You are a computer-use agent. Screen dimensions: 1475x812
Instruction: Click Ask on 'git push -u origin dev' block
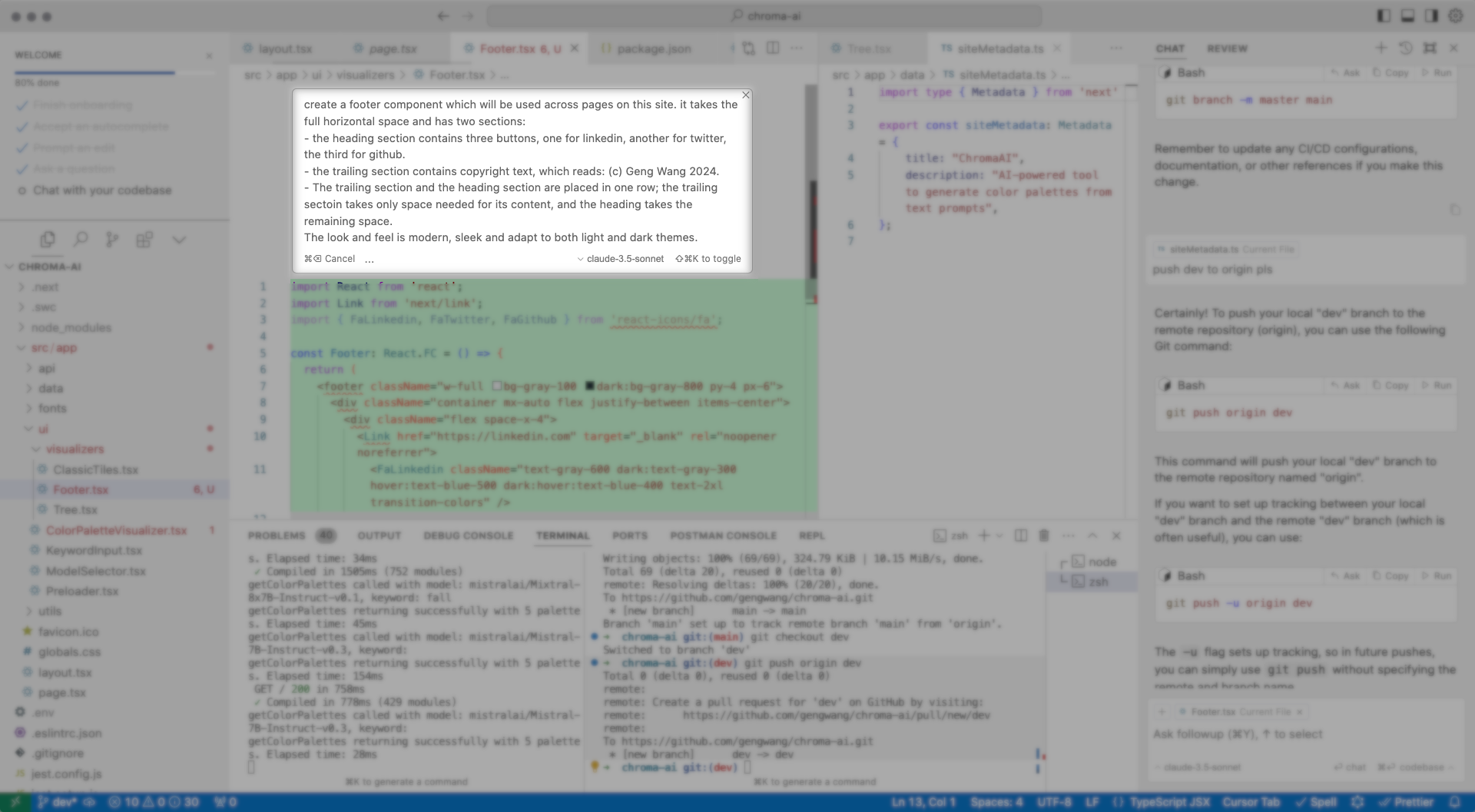tap(1346, 576)
